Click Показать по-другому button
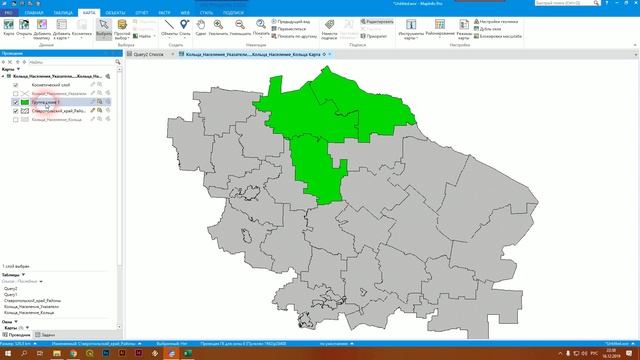Image resolution: width=640 pixels, height=360 pixels. pyautogui.click(x=294, y=36)
